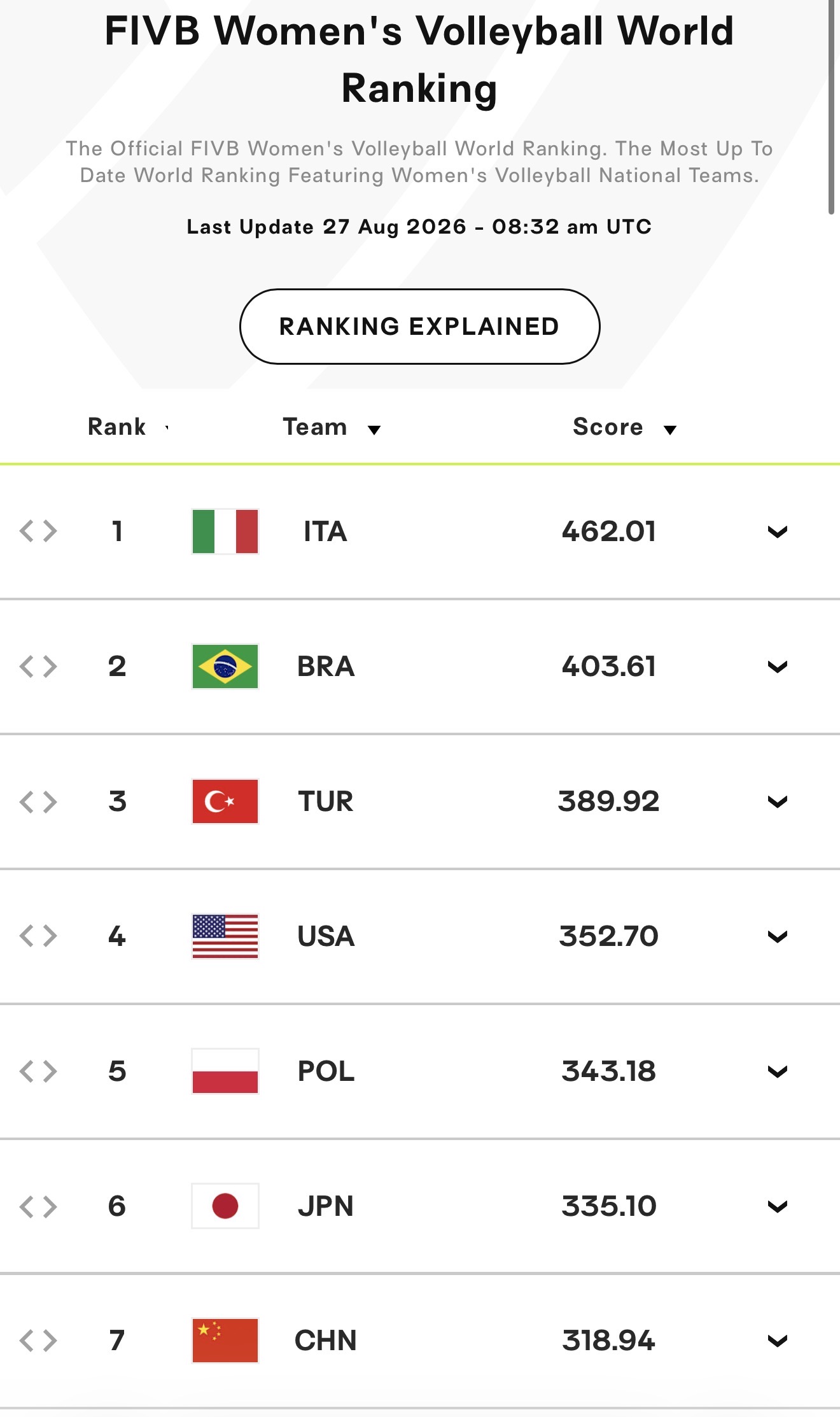
Task: Select the USA team name
Action: [326, 936]
